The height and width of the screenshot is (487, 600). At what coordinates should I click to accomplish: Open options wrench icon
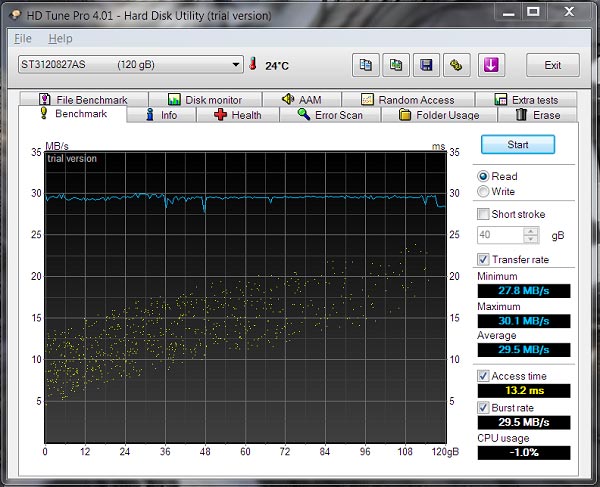tap(457, 65)
